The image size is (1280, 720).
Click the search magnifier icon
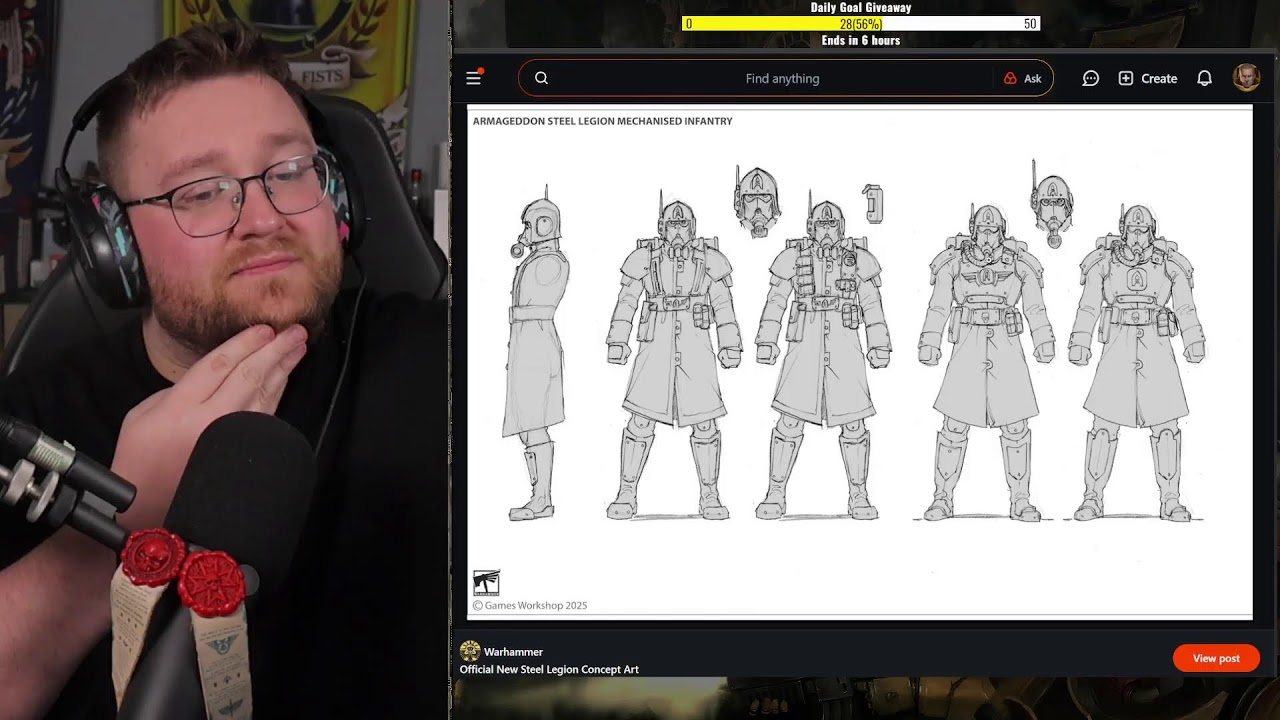point(541,78)
